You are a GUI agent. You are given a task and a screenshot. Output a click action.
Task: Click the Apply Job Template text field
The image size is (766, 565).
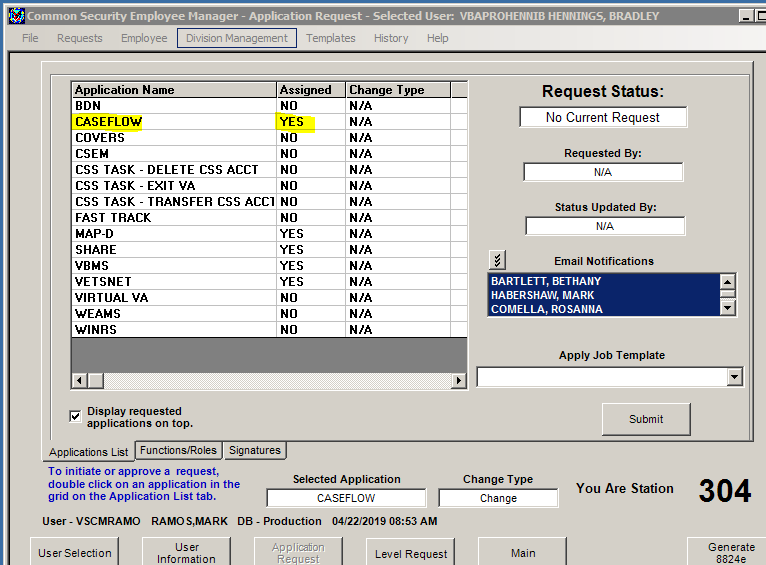602,377
